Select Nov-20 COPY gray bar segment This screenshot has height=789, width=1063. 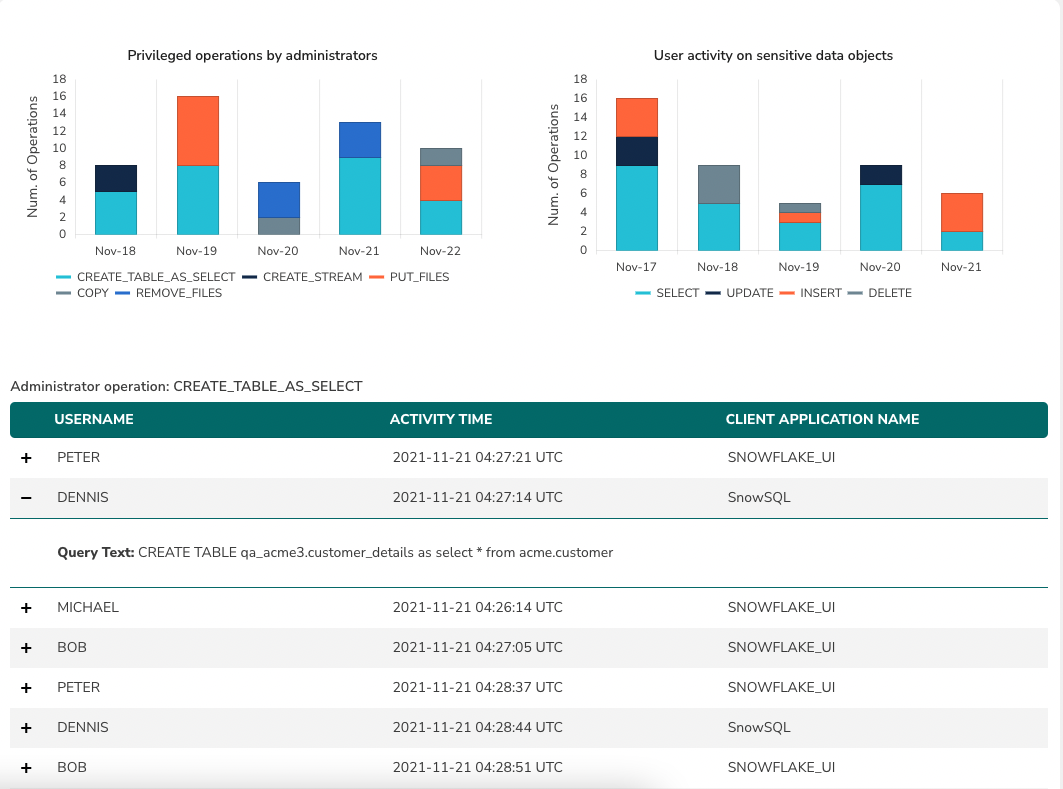coord(279,226)
